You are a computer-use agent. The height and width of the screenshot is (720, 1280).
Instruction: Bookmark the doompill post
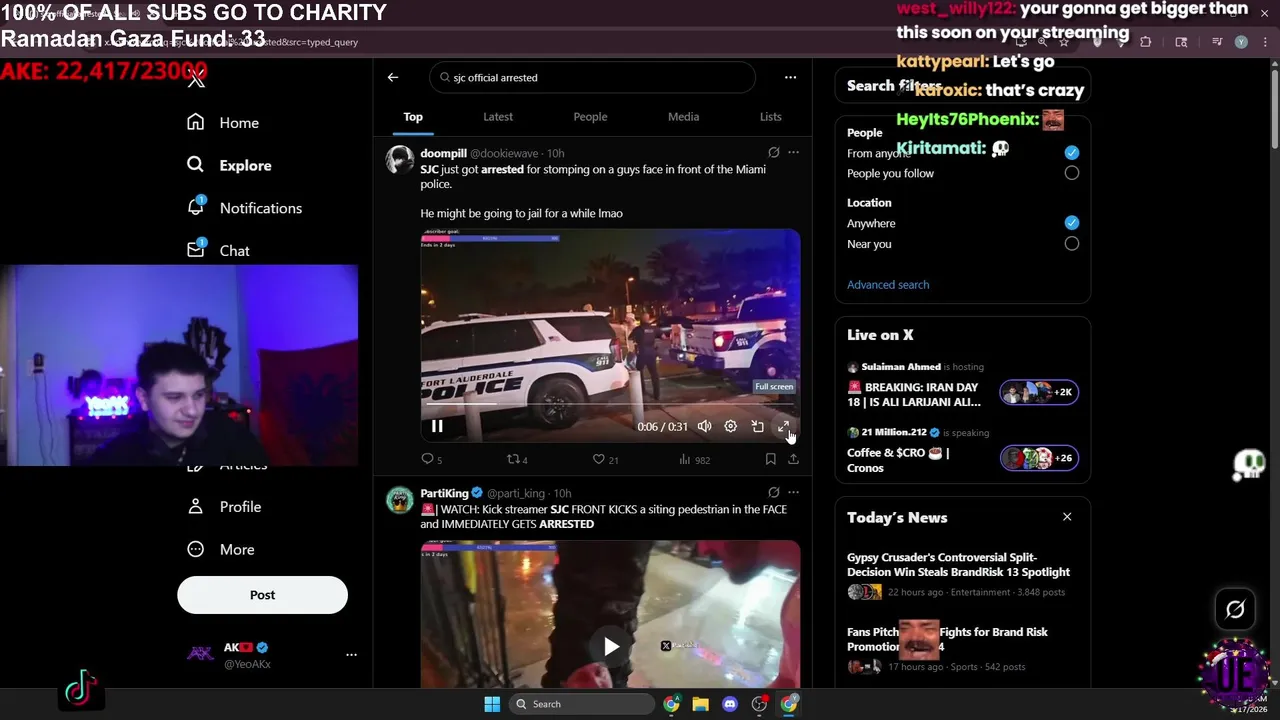click(770, 459)
